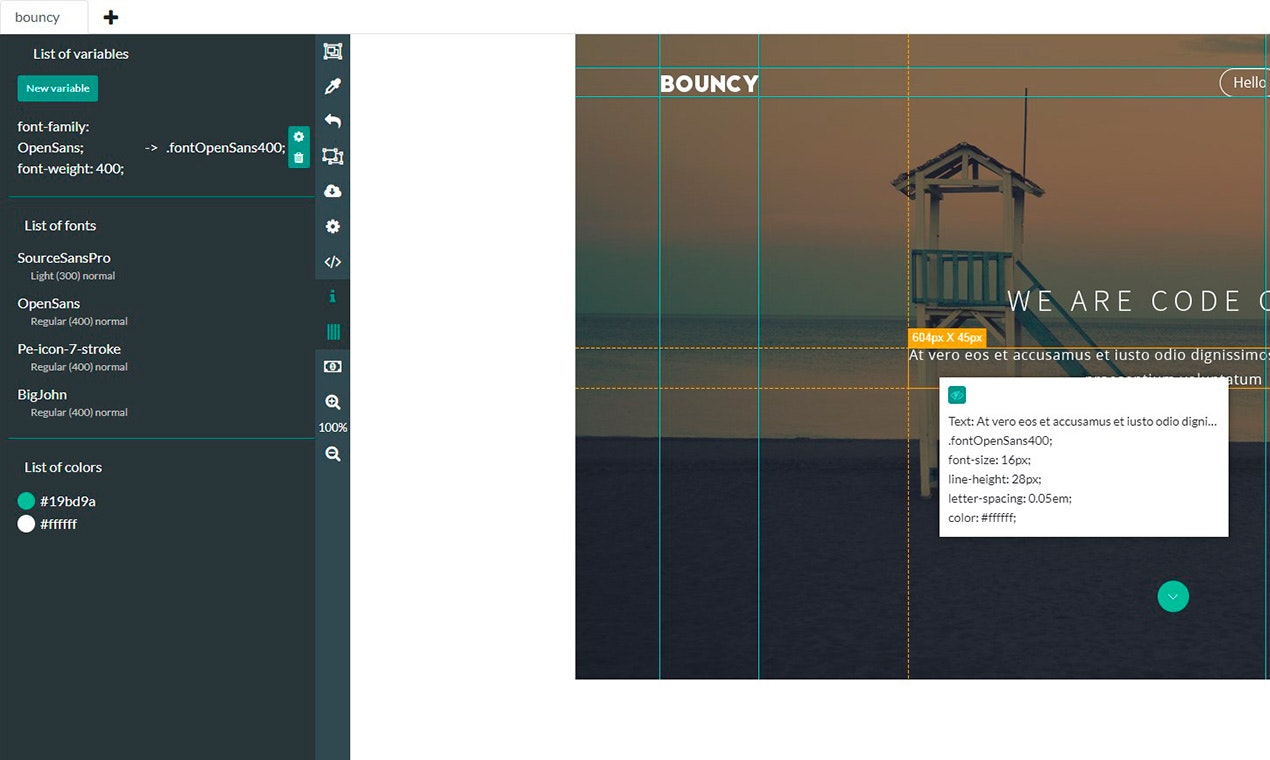Edit the fontOpenSans400 variable with gear icon
This screenshot has width=1270, height=760.
click(x=298, y=137)
